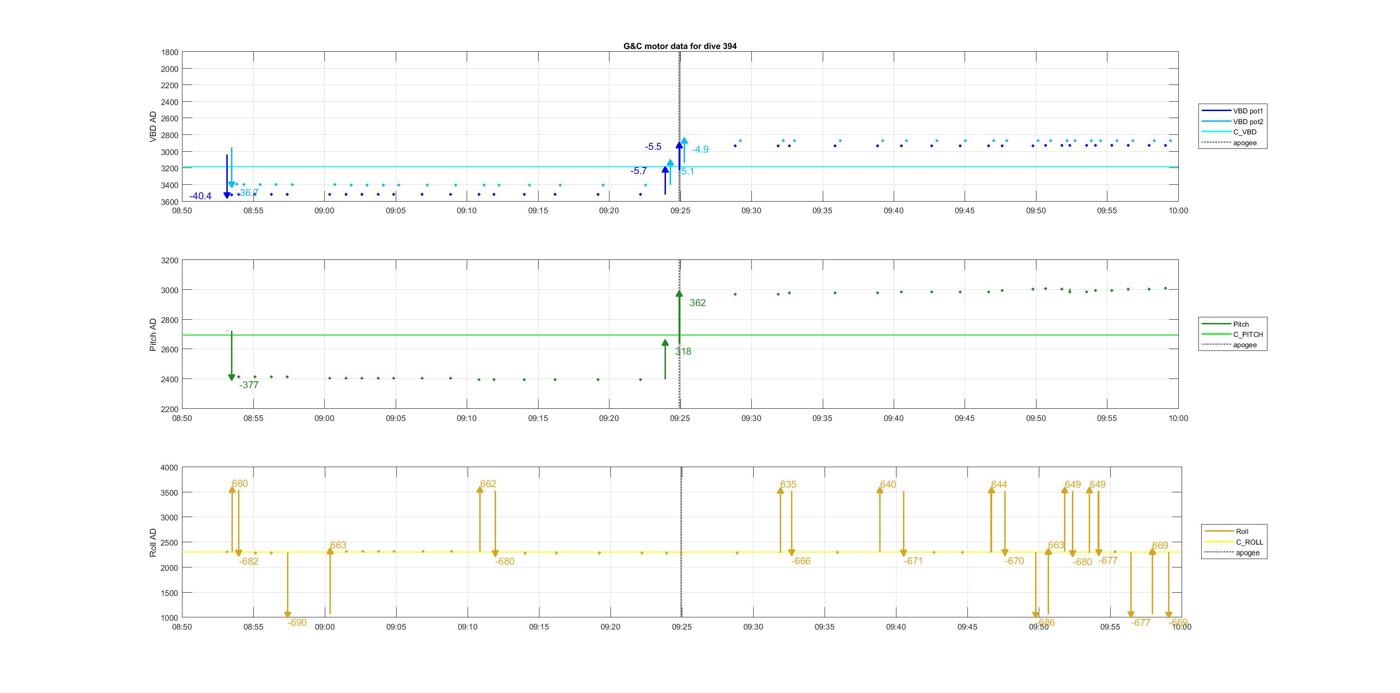Click the '660' roll data label
Screen dimensions: 1400x693
pyautogui.click(x=240, y=484)
